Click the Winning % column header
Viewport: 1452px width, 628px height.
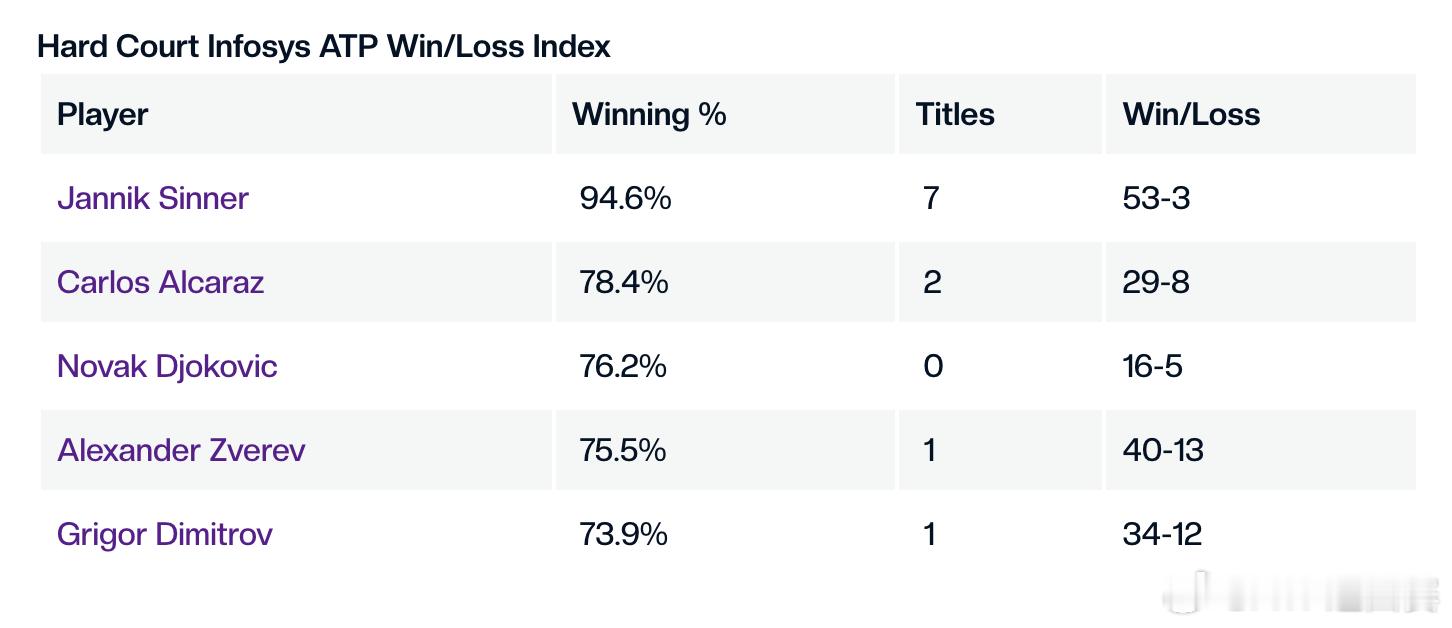[649, 114]
